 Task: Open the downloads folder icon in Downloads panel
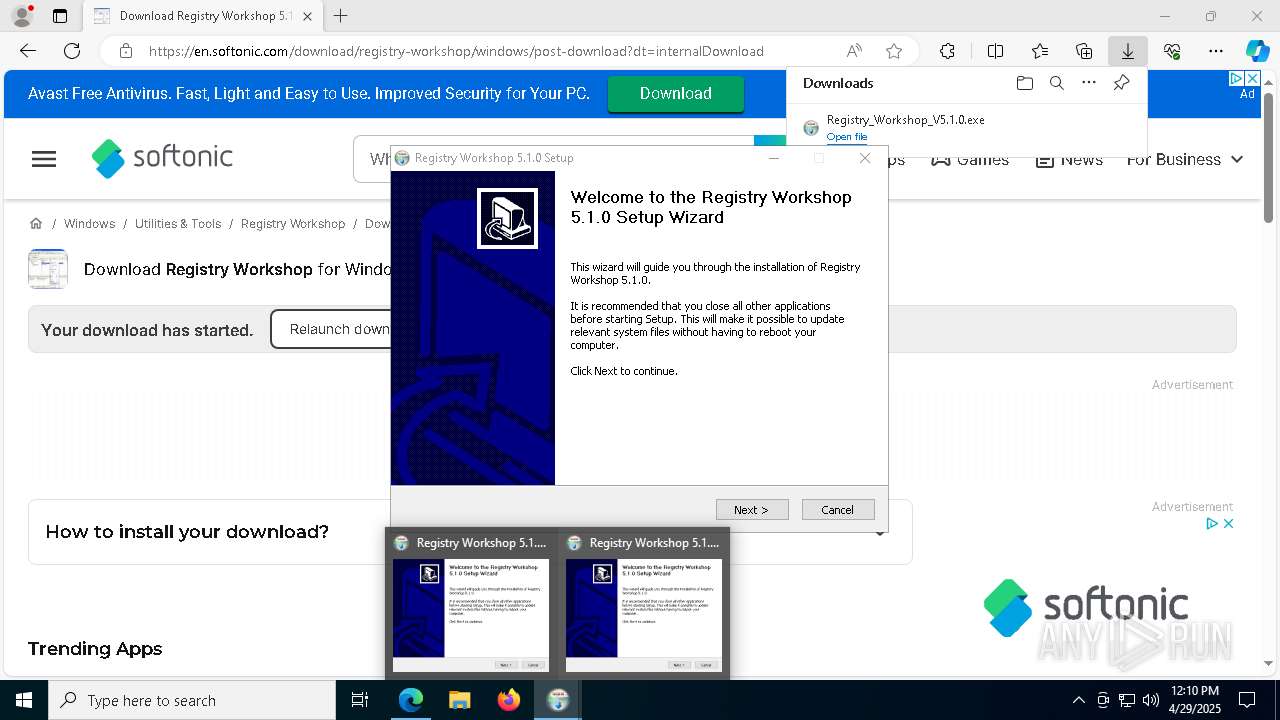click(1024, 83)
